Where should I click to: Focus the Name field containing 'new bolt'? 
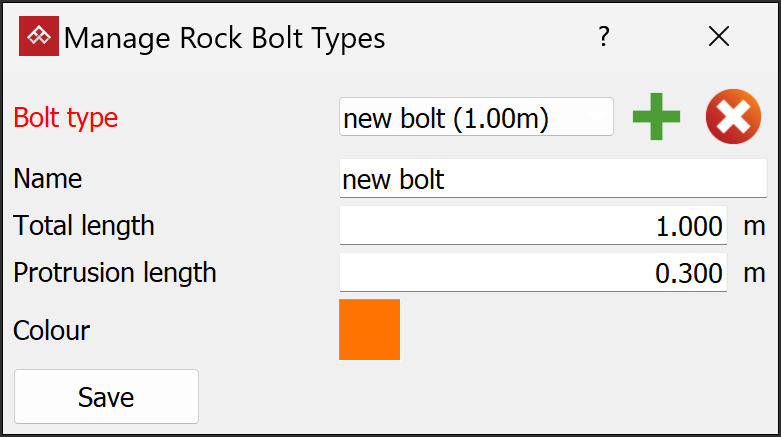pos(552,180)
